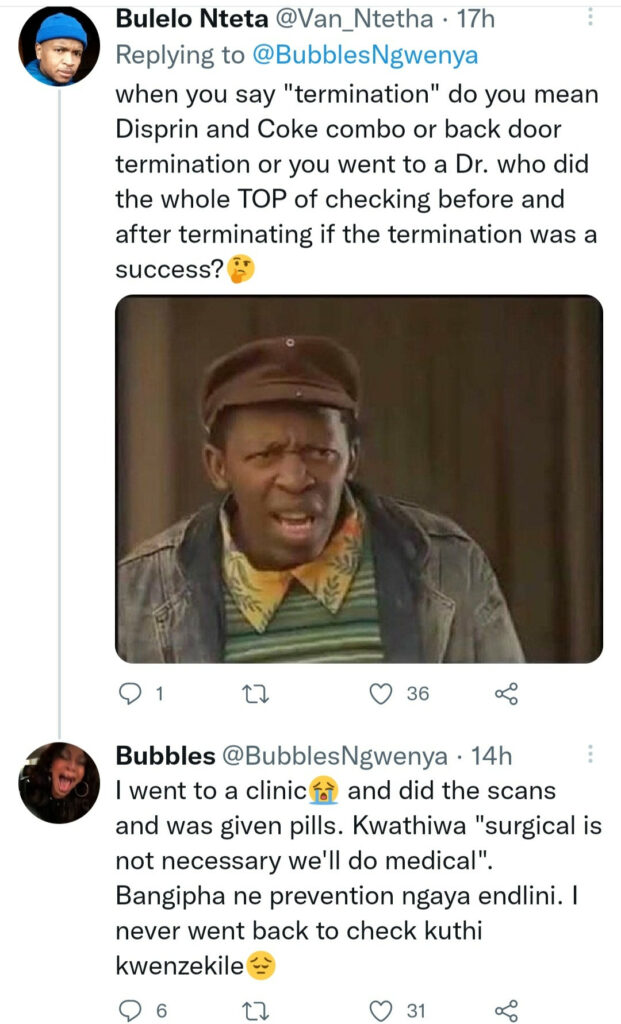This screenshot has width=621, height=1024.
Task: Share Bulelo Nteta's tweet
Action: tap(506, 693)
